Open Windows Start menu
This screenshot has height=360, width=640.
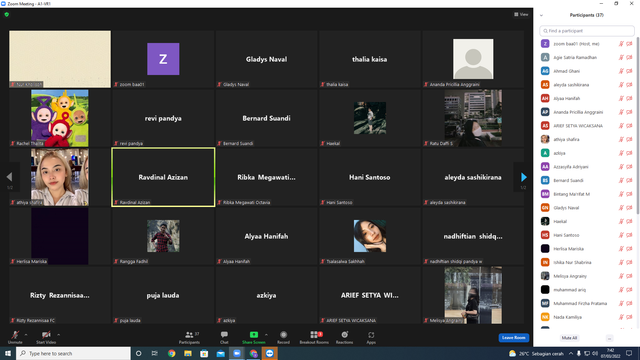pyautogui.click(x=8, y=353)
